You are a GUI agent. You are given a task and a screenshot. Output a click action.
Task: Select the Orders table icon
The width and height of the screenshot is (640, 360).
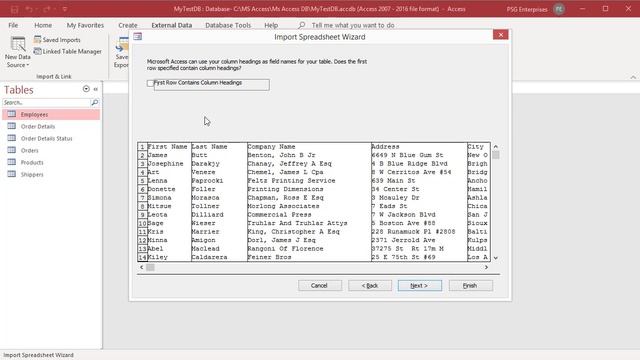click(12, 150)
